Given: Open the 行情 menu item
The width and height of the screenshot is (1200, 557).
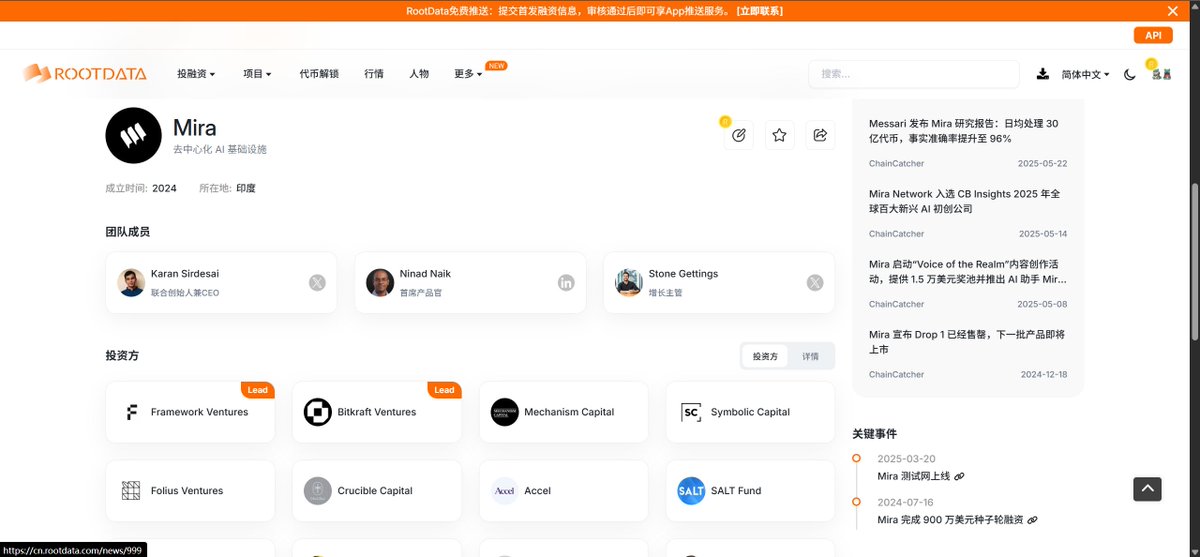Looking at the screenshot, I should [x=374, y=74].
